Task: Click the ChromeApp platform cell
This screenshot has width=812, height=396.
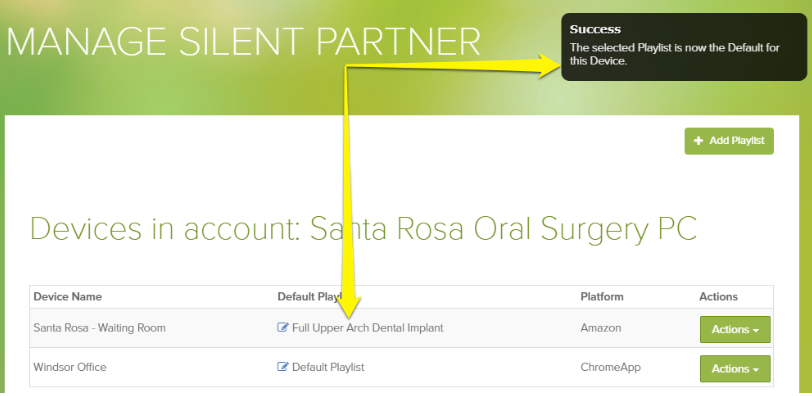Action: pyautogui.click(x=611, y=367)
